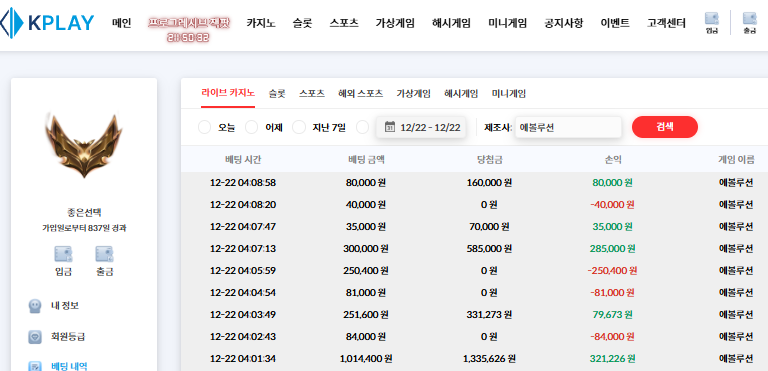Select the 오늘 radio button
The width and height of the screenshot is (768, 371).
(204, 127)
